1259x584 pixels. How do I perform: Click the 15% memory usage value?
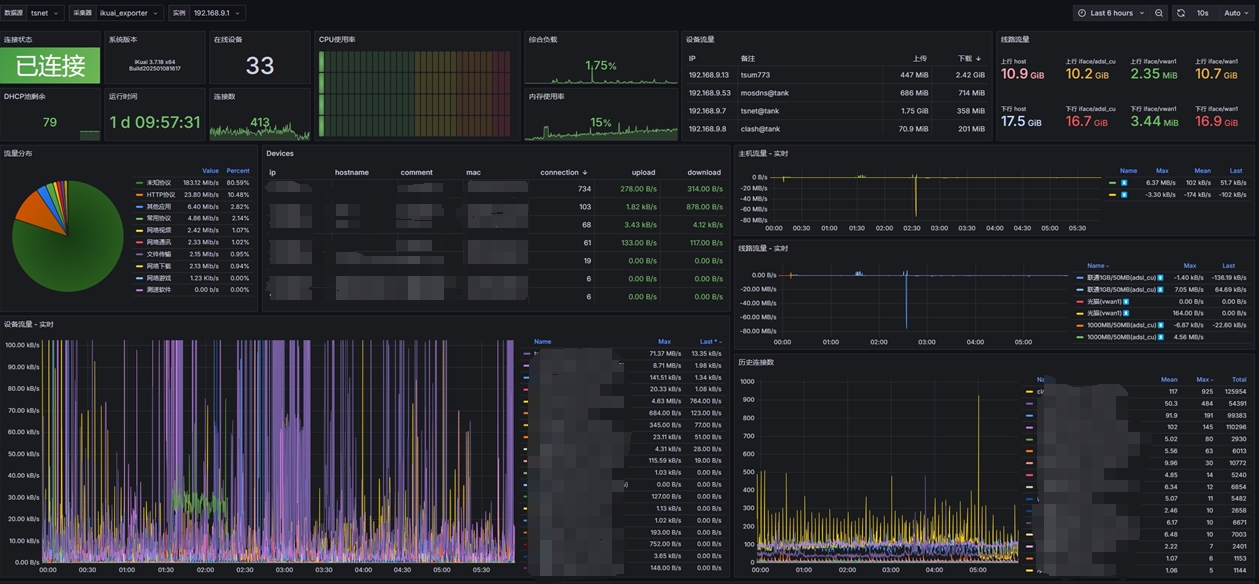pos(601,123)
